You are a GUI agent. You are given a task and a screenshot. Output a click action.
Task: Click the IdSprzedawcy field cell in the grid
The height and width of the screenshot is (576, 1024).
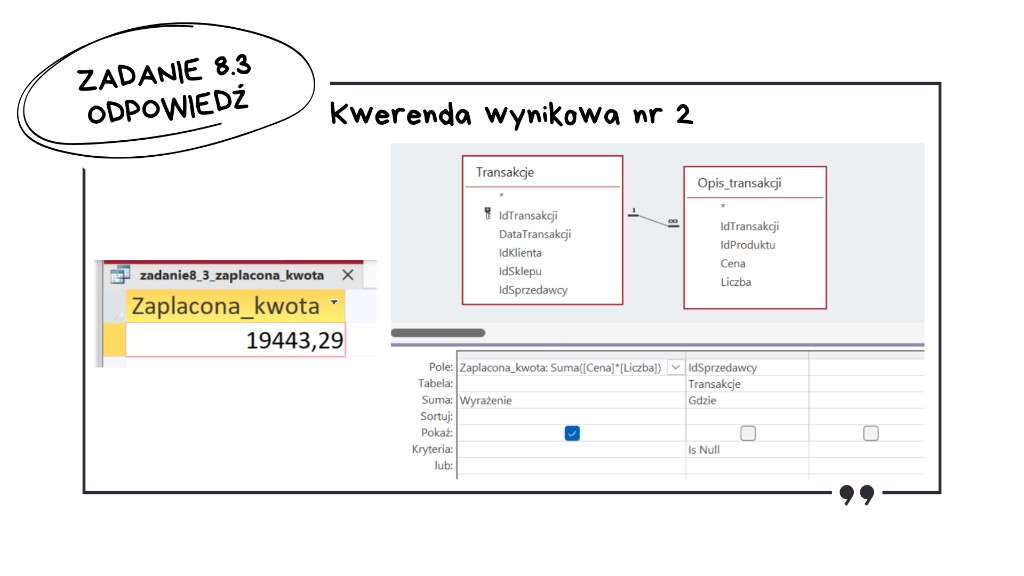[x=747, y=368]
